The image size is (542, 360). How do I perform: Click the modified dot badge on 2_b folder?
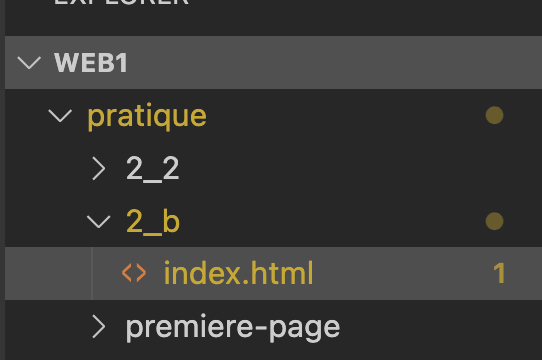494,221
